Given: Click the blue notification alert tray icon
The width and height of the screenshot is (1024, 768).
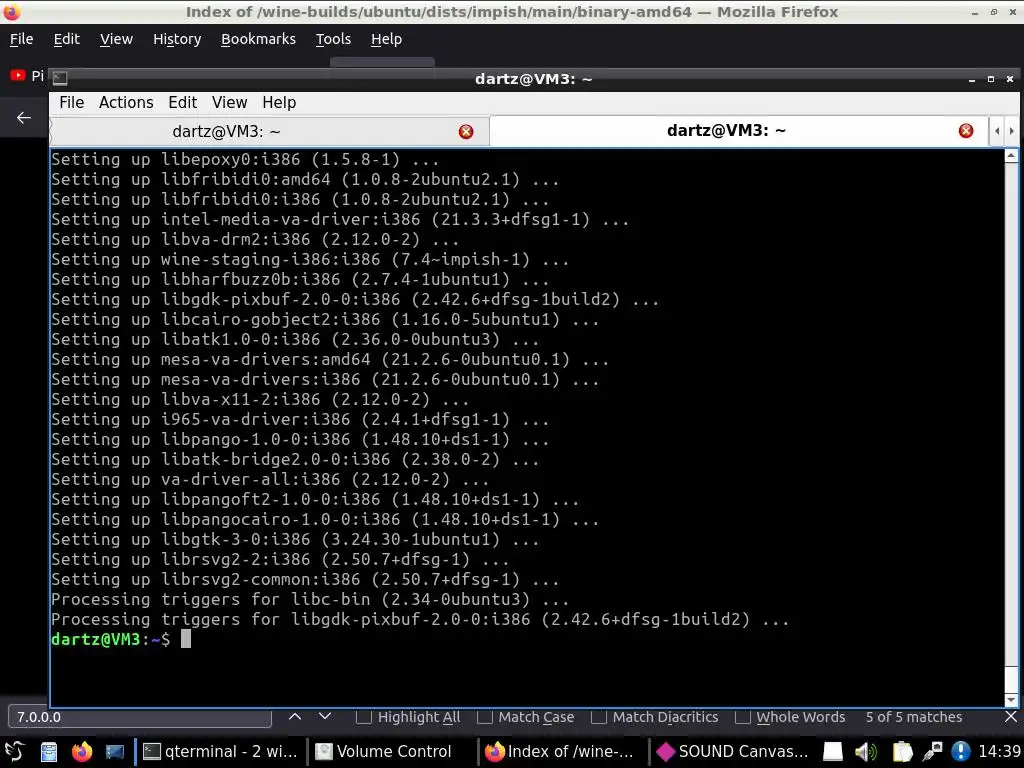Looking at the screenshot, I should click(961, 752).
